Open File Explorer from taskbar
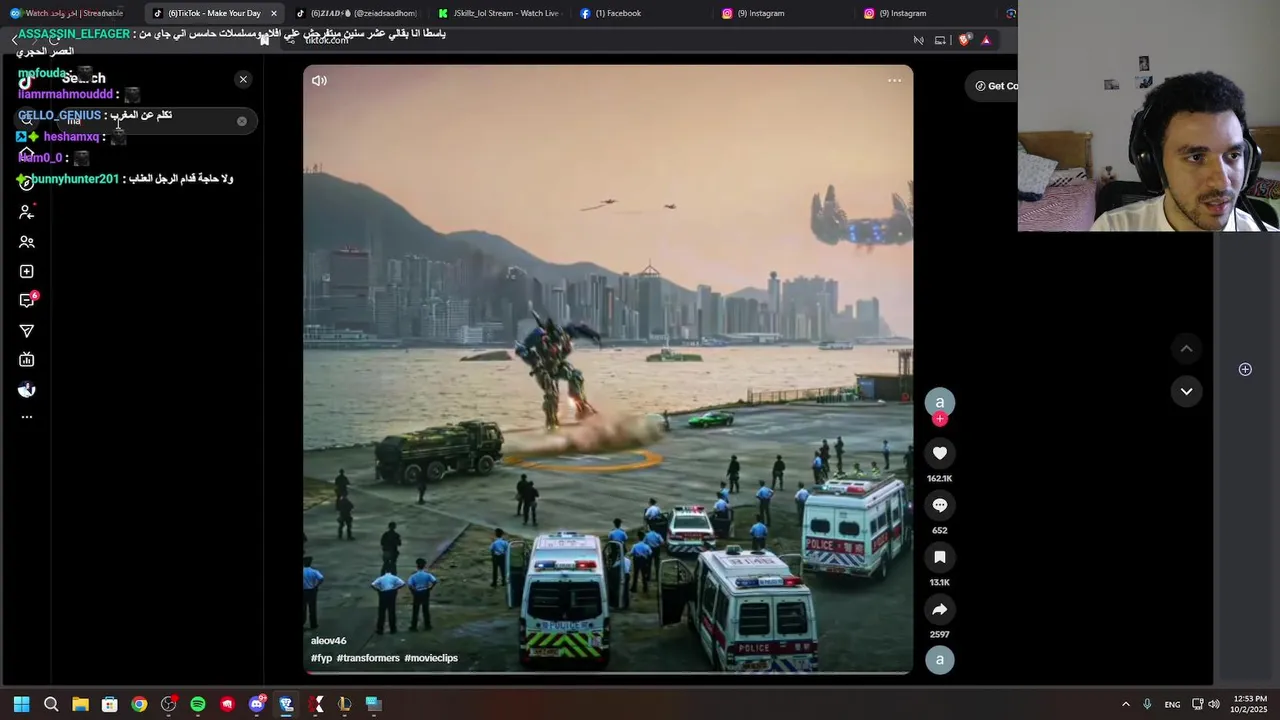 click(x=80, y=704)
